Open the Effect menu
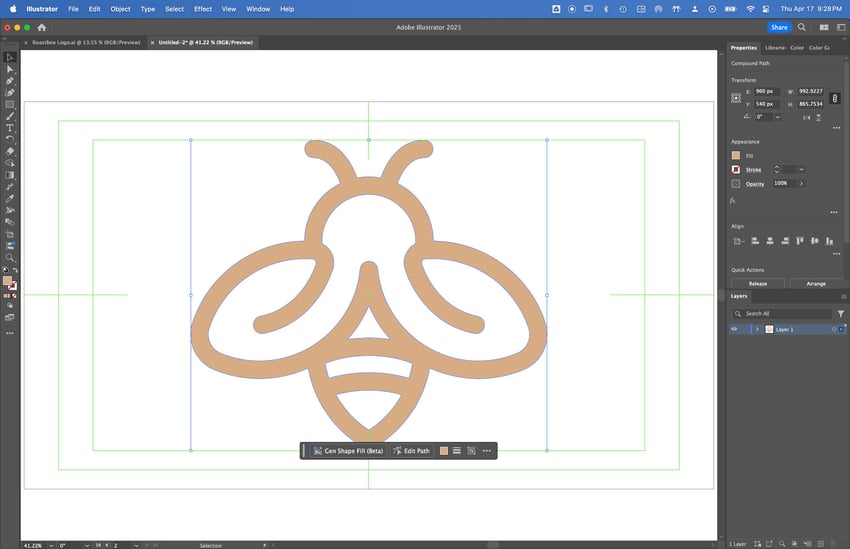 pos(203,9)
